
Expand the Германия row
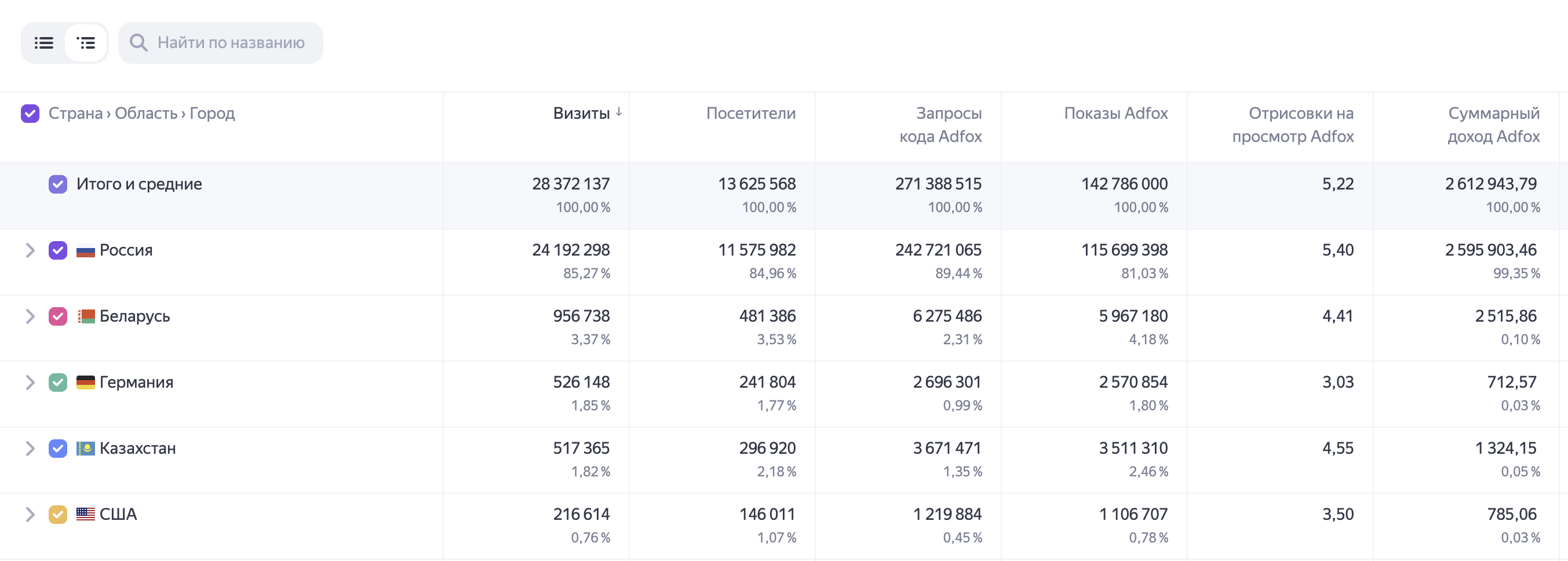[x=30, y=382]
